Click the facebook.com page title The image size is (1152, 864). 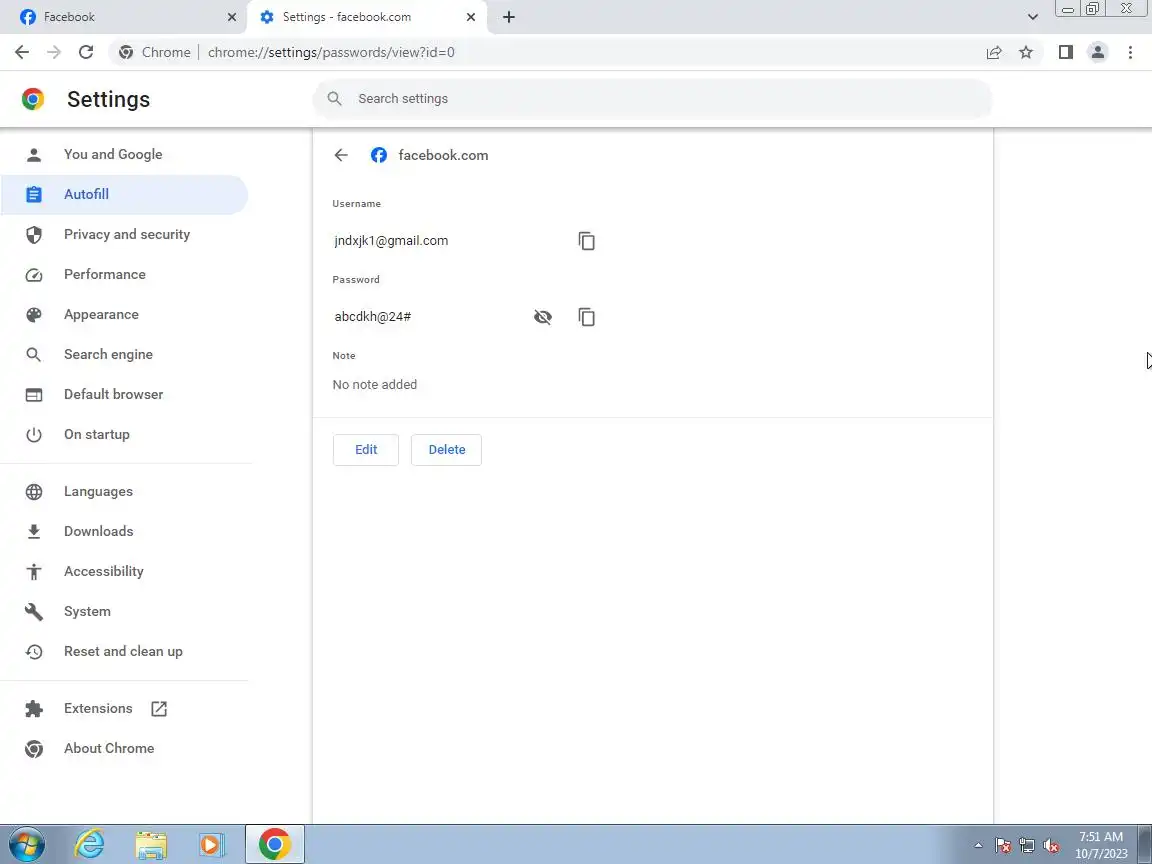coord(443,155)
